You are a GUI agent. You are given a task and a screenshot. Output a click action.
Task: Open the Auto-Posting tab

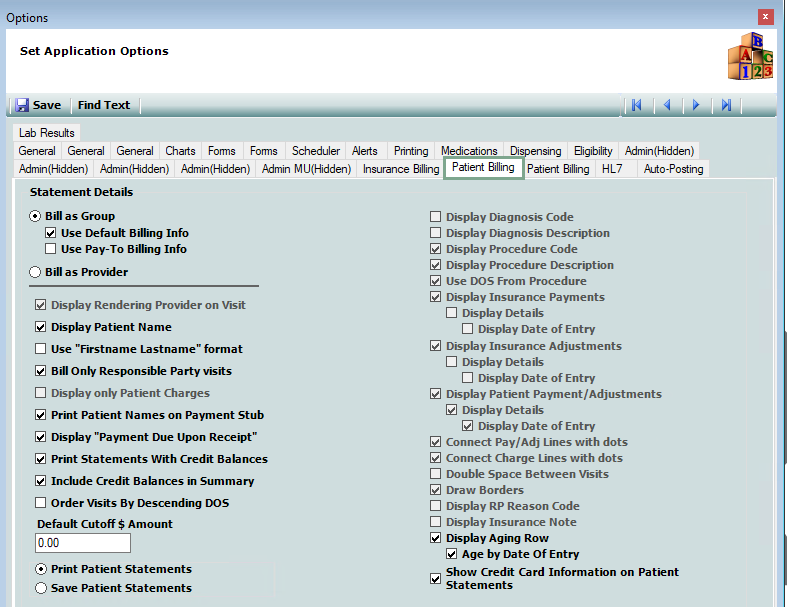click(673, 169)
